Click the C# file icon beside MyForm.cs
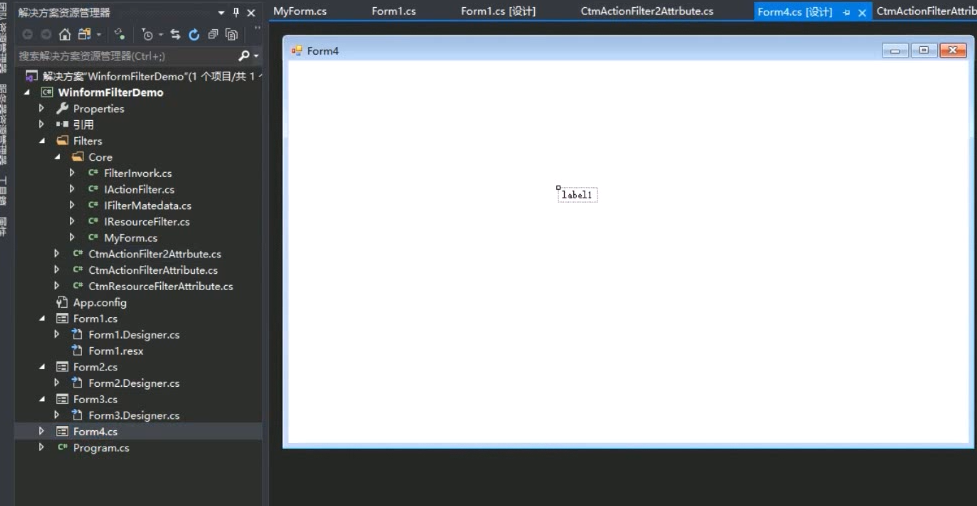 click(x=93, y=237)
